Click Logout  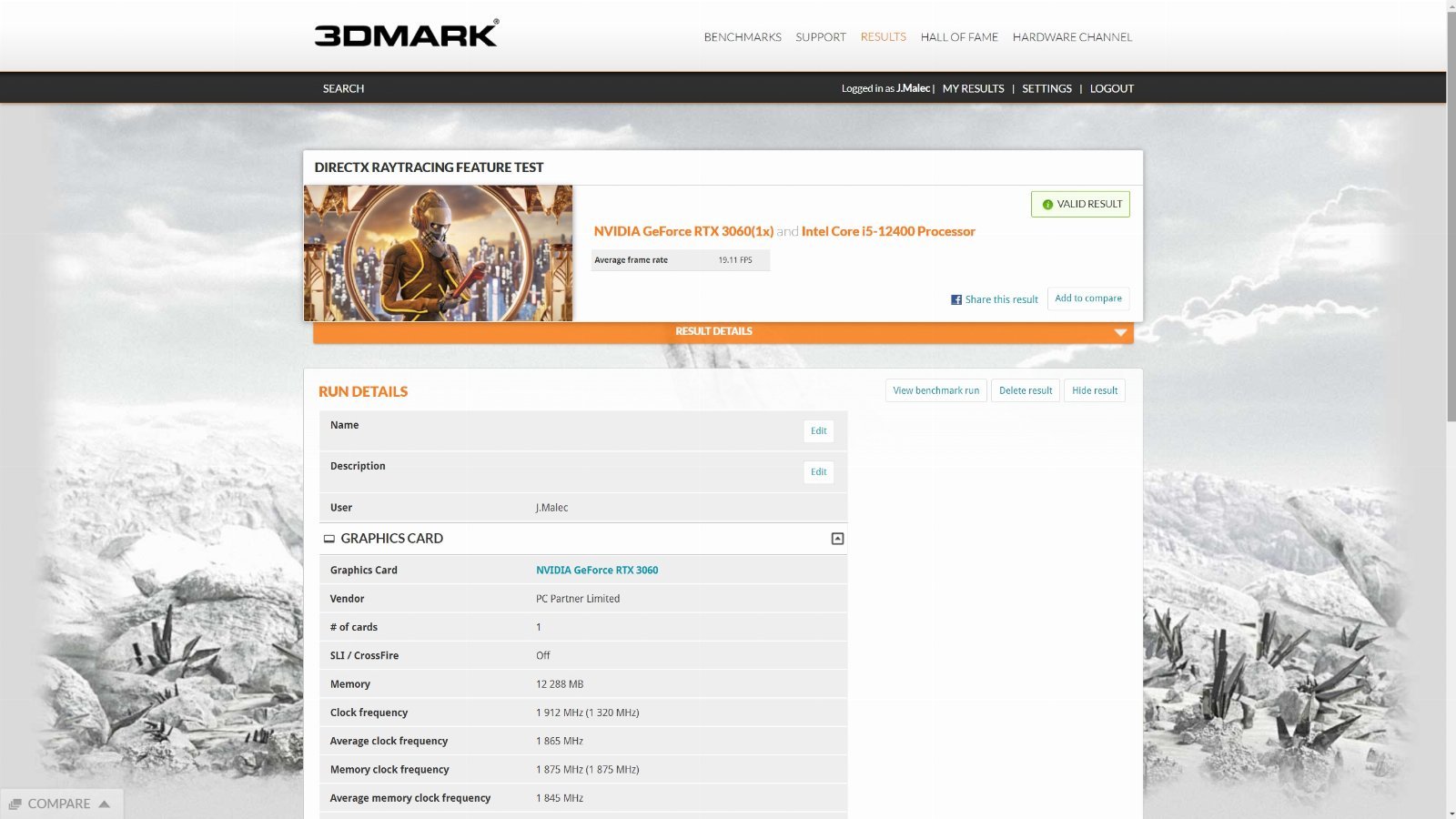[1112, 88]
